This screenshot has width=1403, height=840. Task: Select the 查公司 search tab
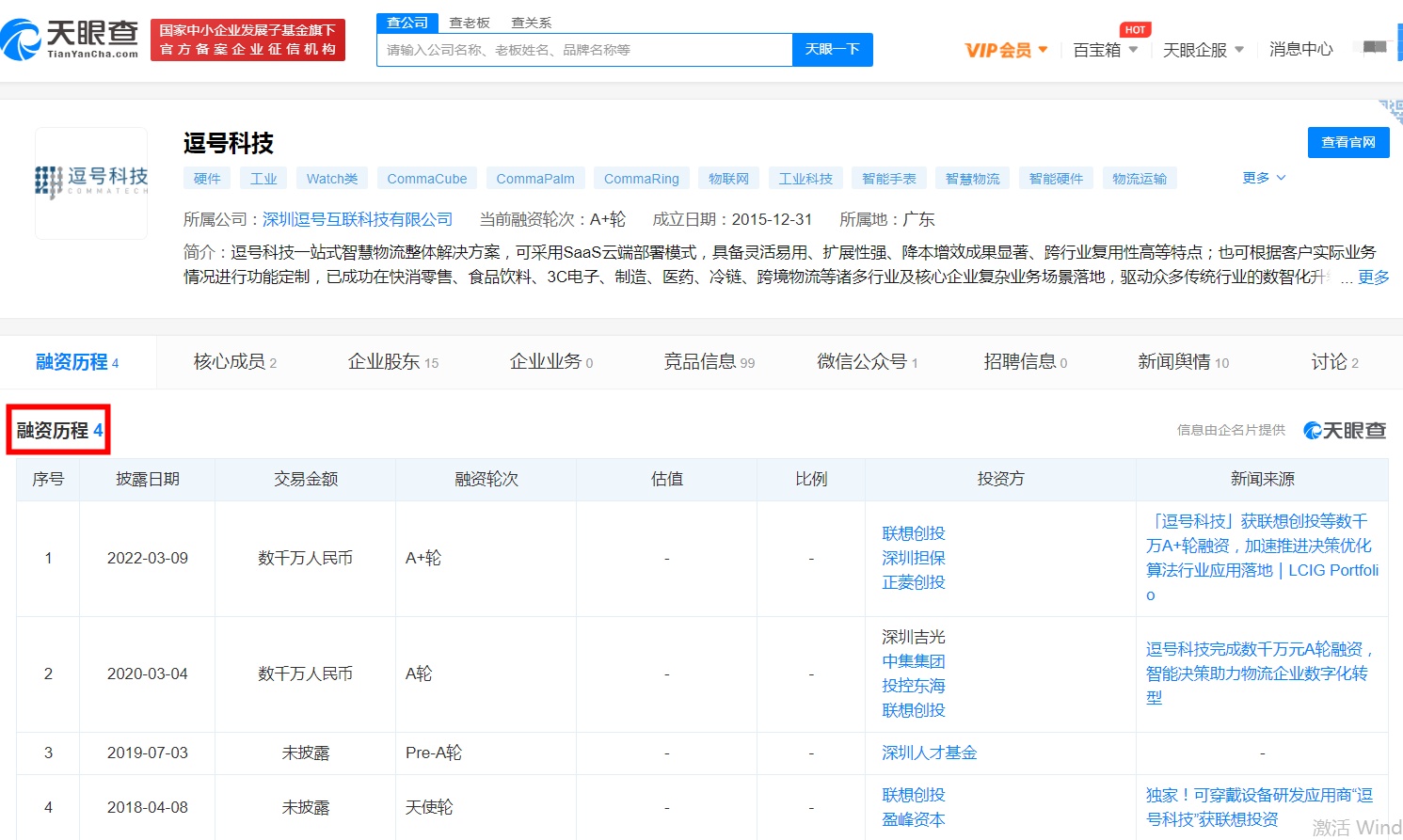[407, 23]
